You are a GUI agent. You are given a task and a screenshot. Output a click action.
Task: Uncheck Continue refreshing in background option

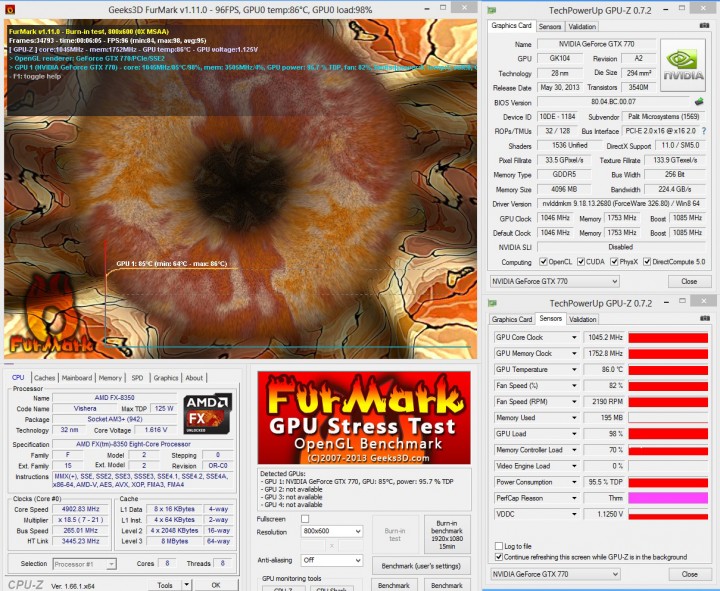tap(499, 557)
